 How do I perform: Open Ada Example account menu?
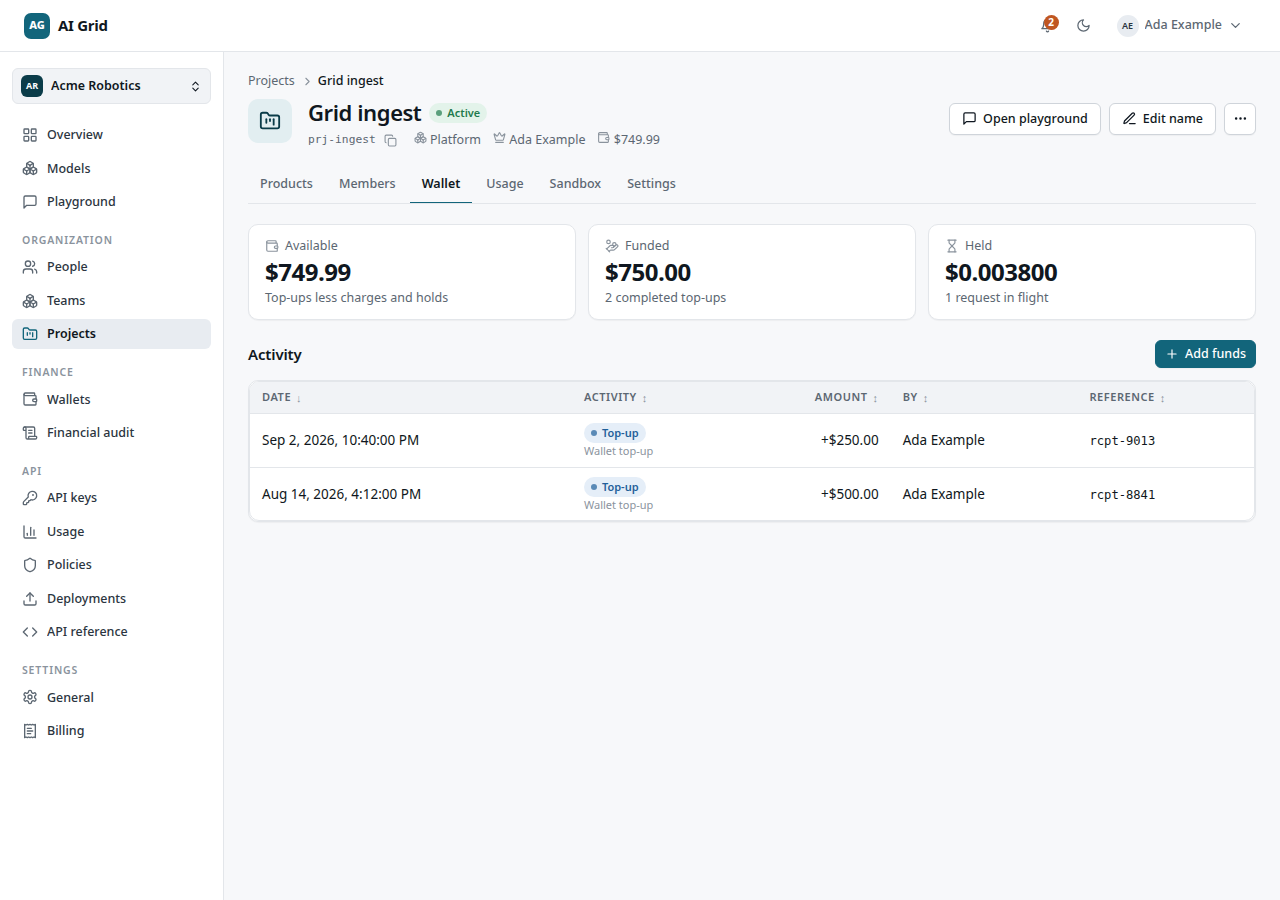pos(1179,25)
